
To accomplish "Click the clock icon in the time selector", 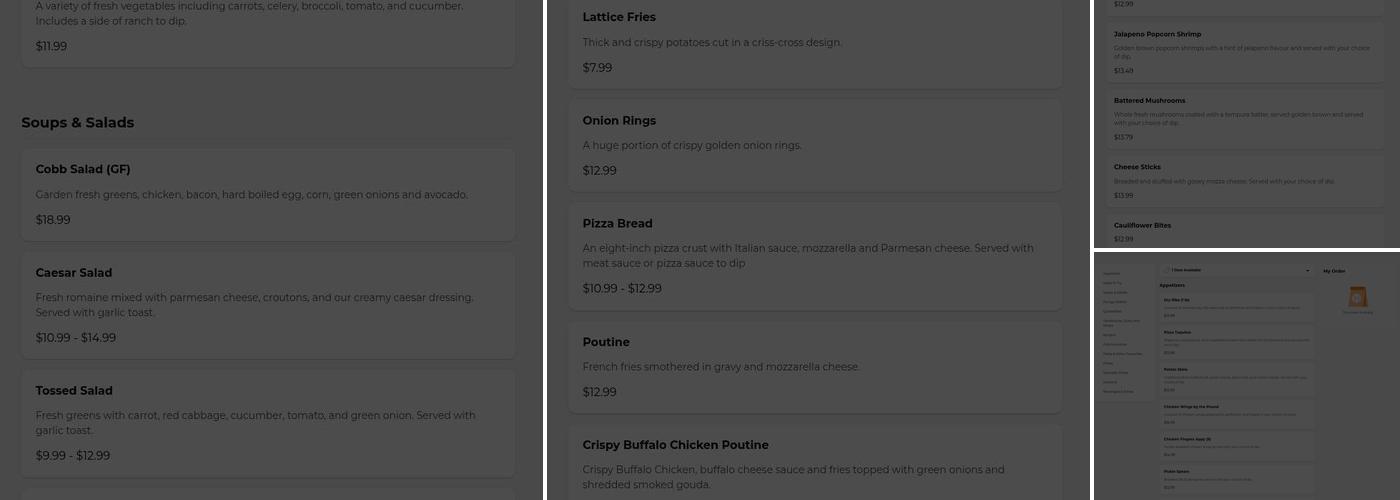I will click(1167, 271).
